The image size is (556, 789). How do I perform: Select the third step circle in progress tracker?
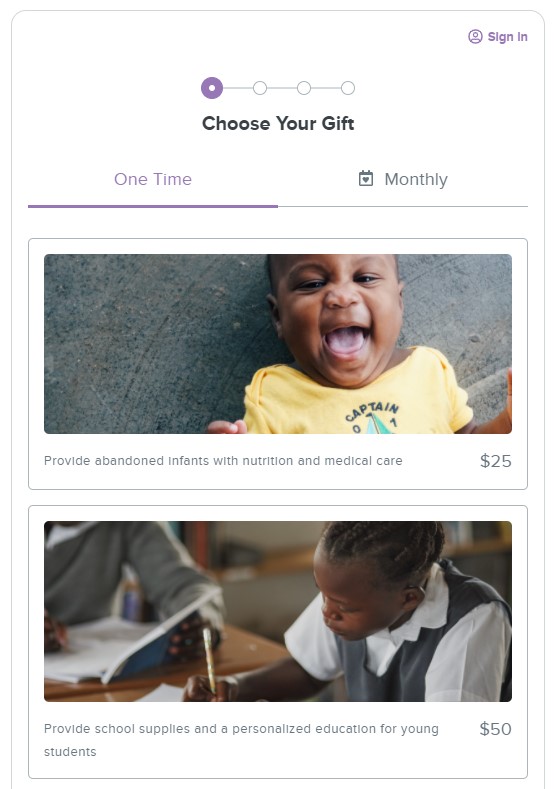coord(304,88)
